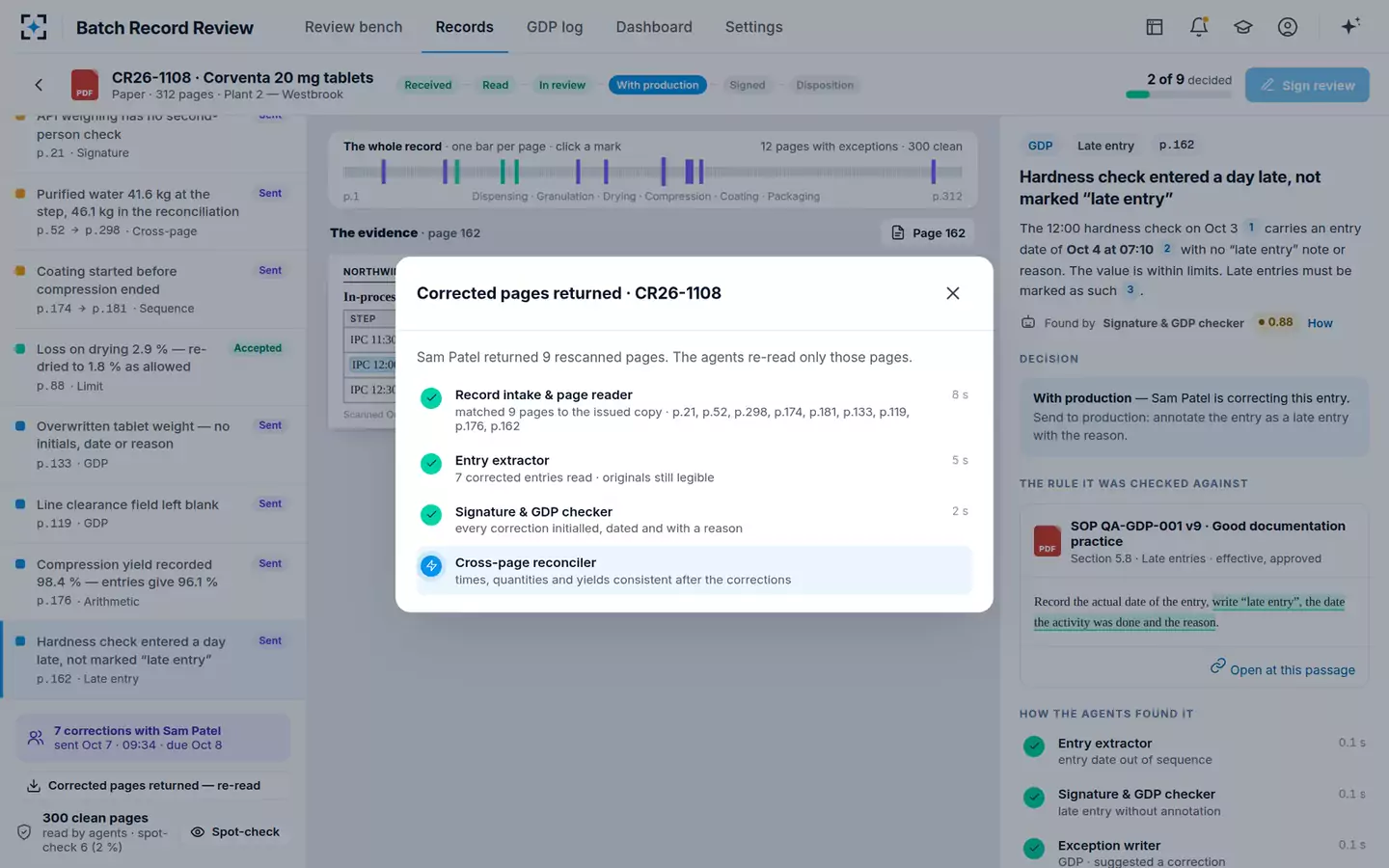Click the agent icon next to Found by
Viewport: 1389px width, 868px height.
tap(1028, 323)
